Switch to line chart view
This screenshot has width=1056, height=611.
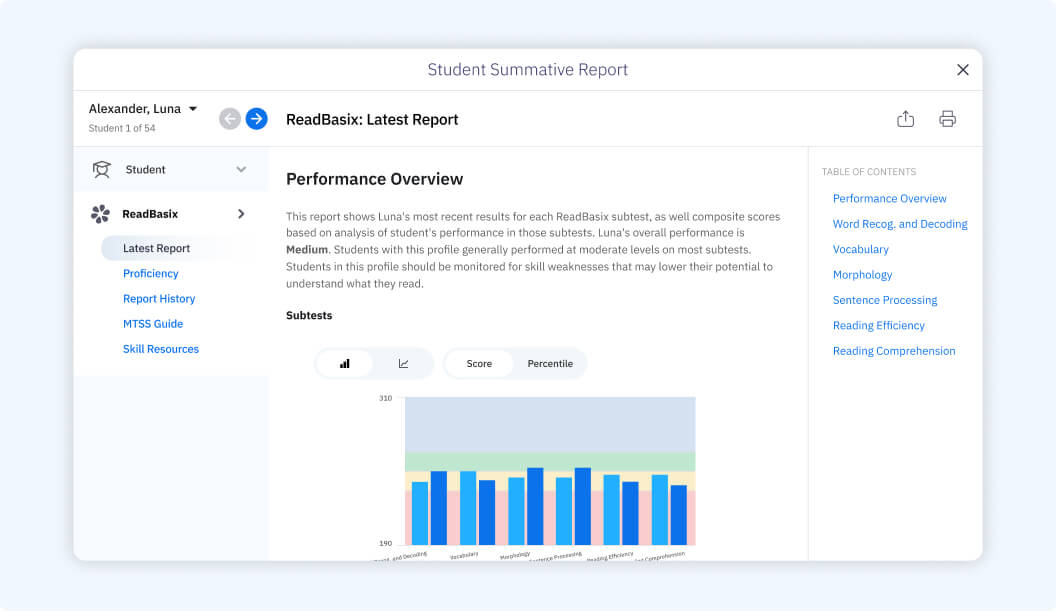pyautogui.click(x=403, y=364)
